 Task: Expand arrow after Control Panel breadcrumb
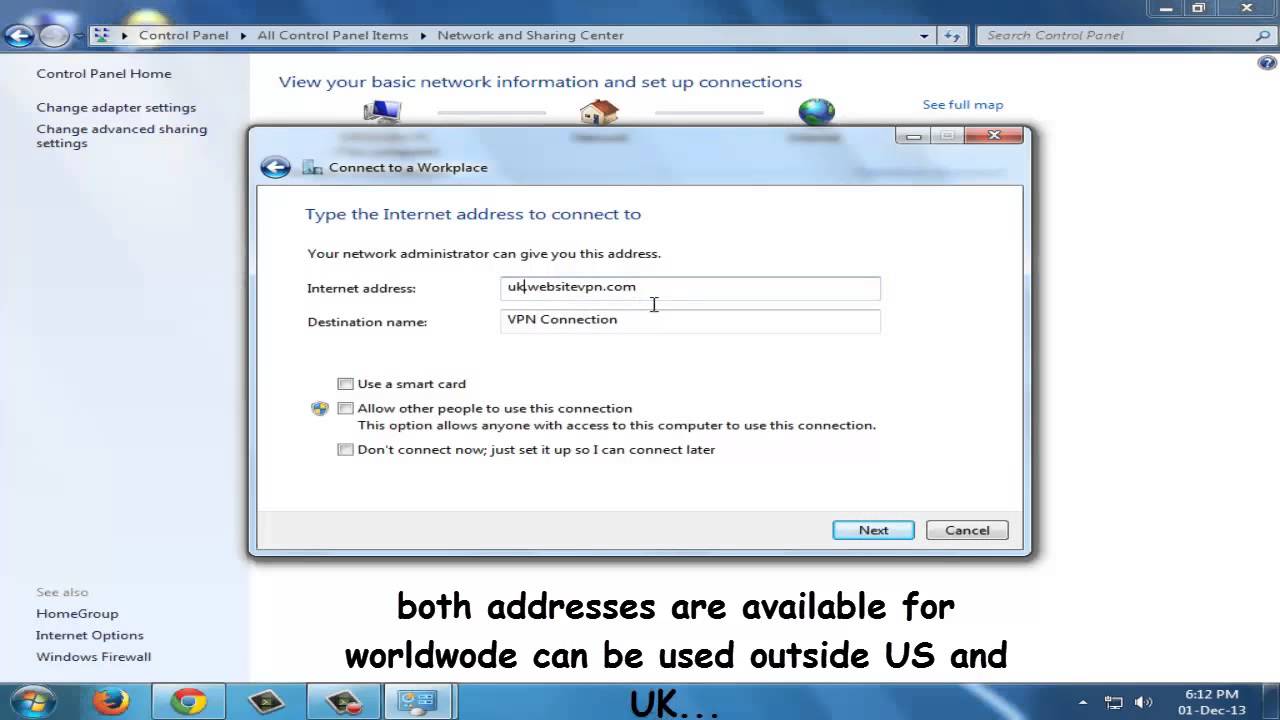[x=244, y=35]
